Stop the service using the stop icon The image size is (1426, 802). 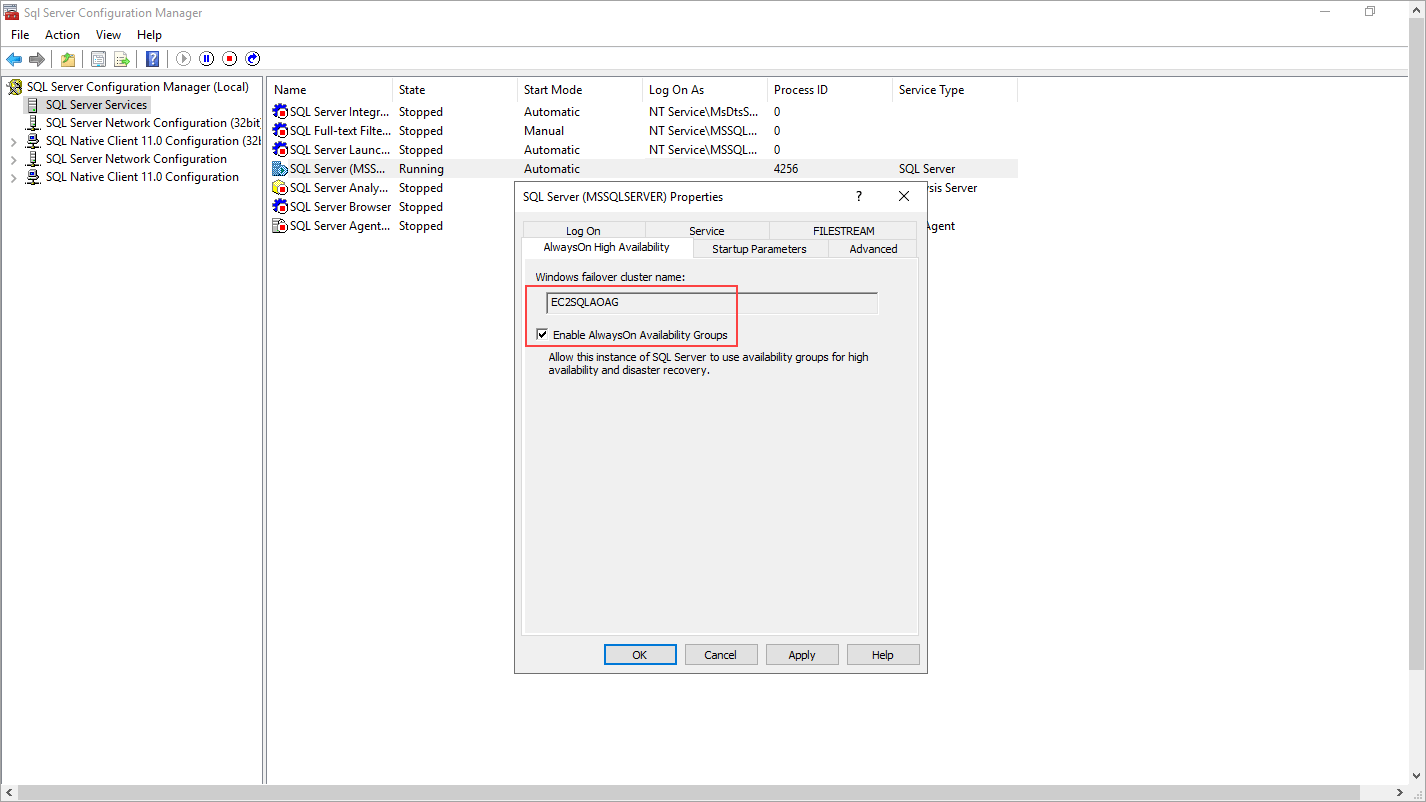pyautogui.click(x=229, y=58)
